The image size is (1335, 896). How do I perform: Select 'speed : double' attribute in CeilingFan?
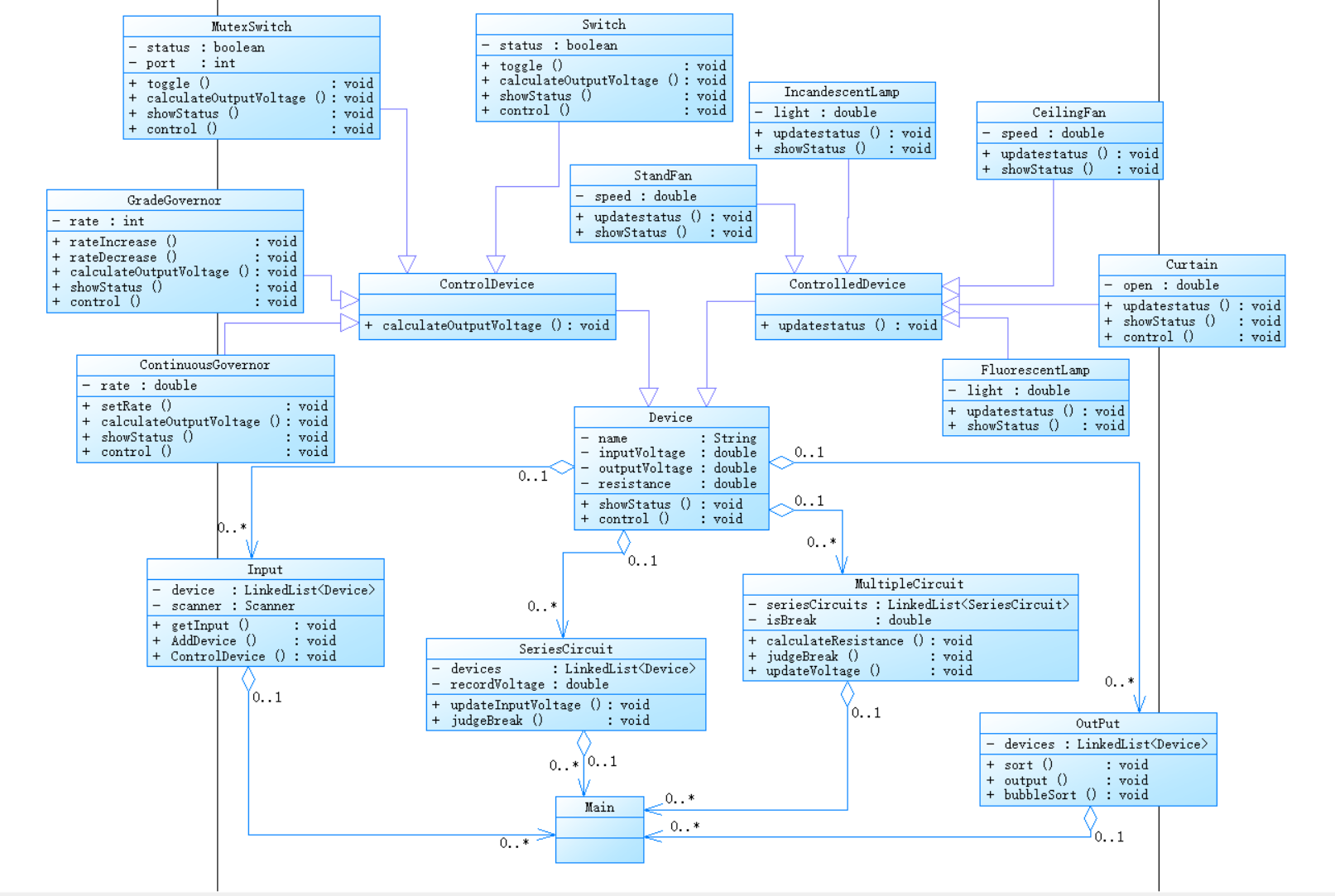[x=1043, y=133]
